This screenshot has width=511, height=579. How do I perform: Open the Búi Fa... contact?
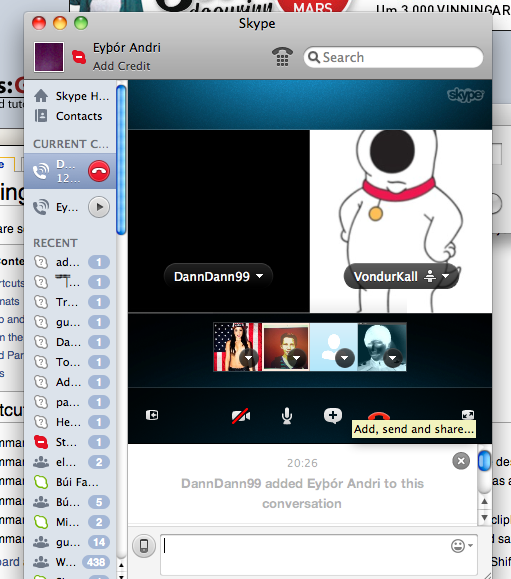pos(71,482)
